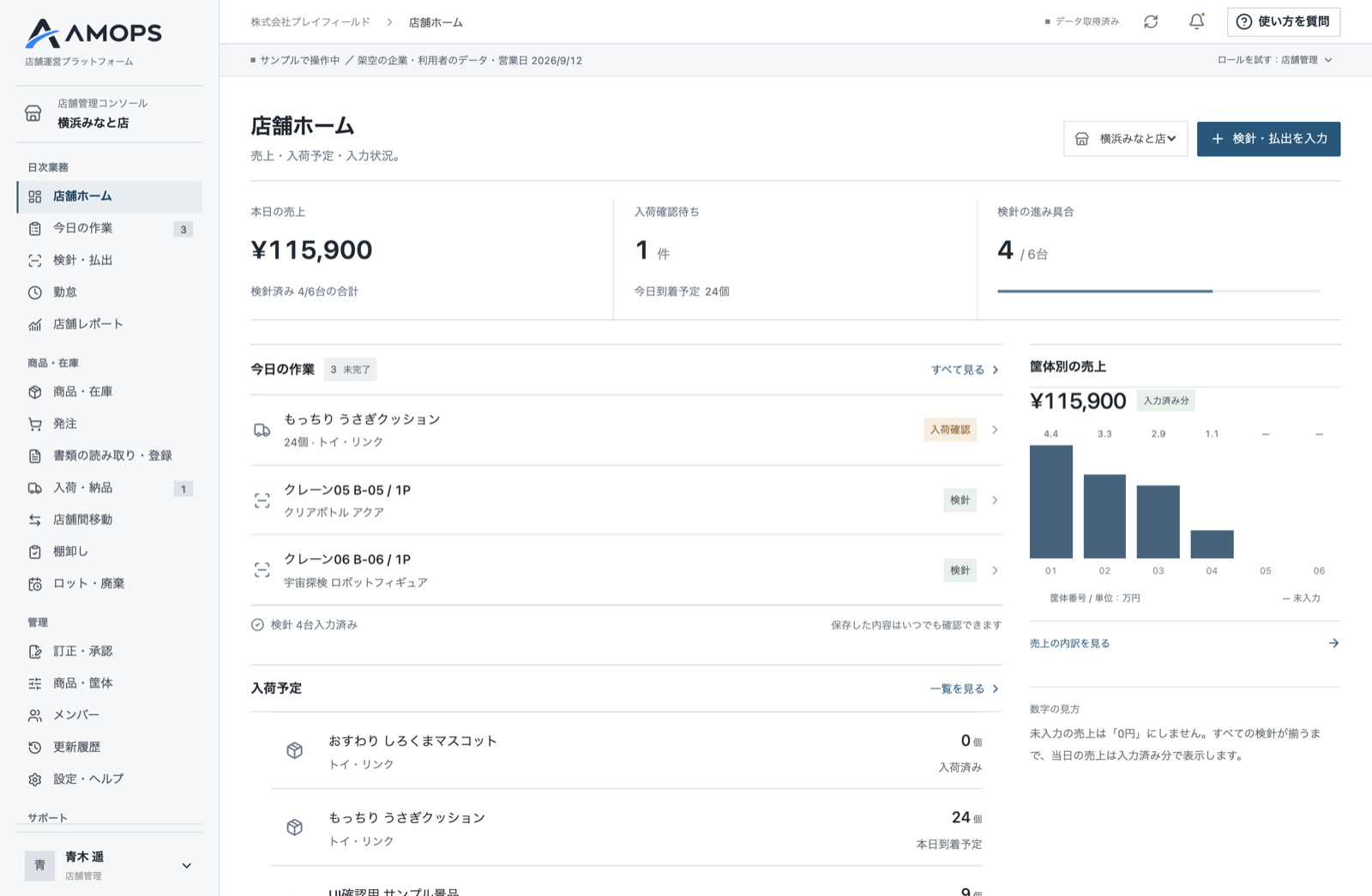
Task: Open the 横浜みなと店 store selector dropdown
Action: coord(1125,139)
